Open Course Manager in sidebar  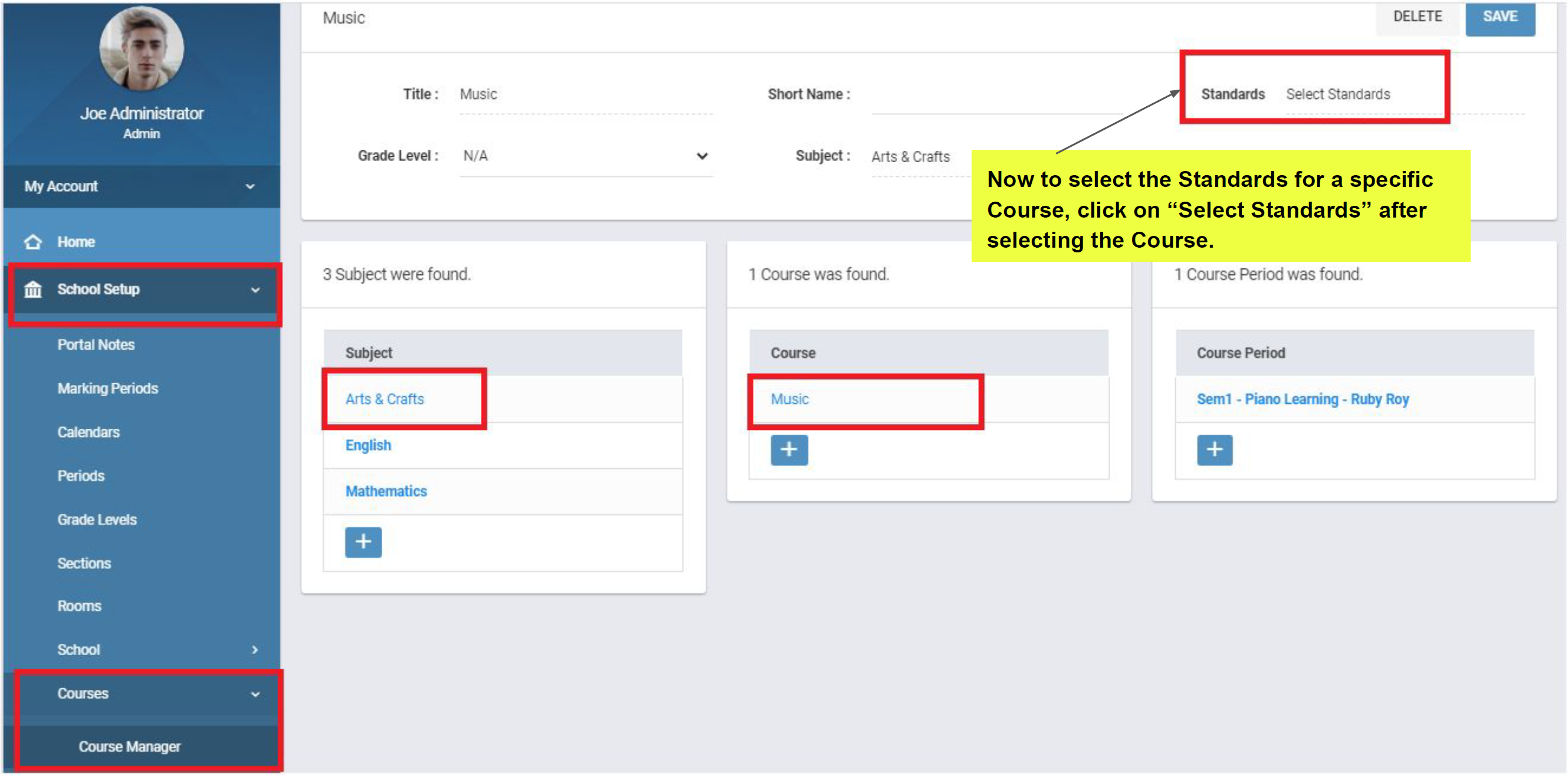[129, 746]
